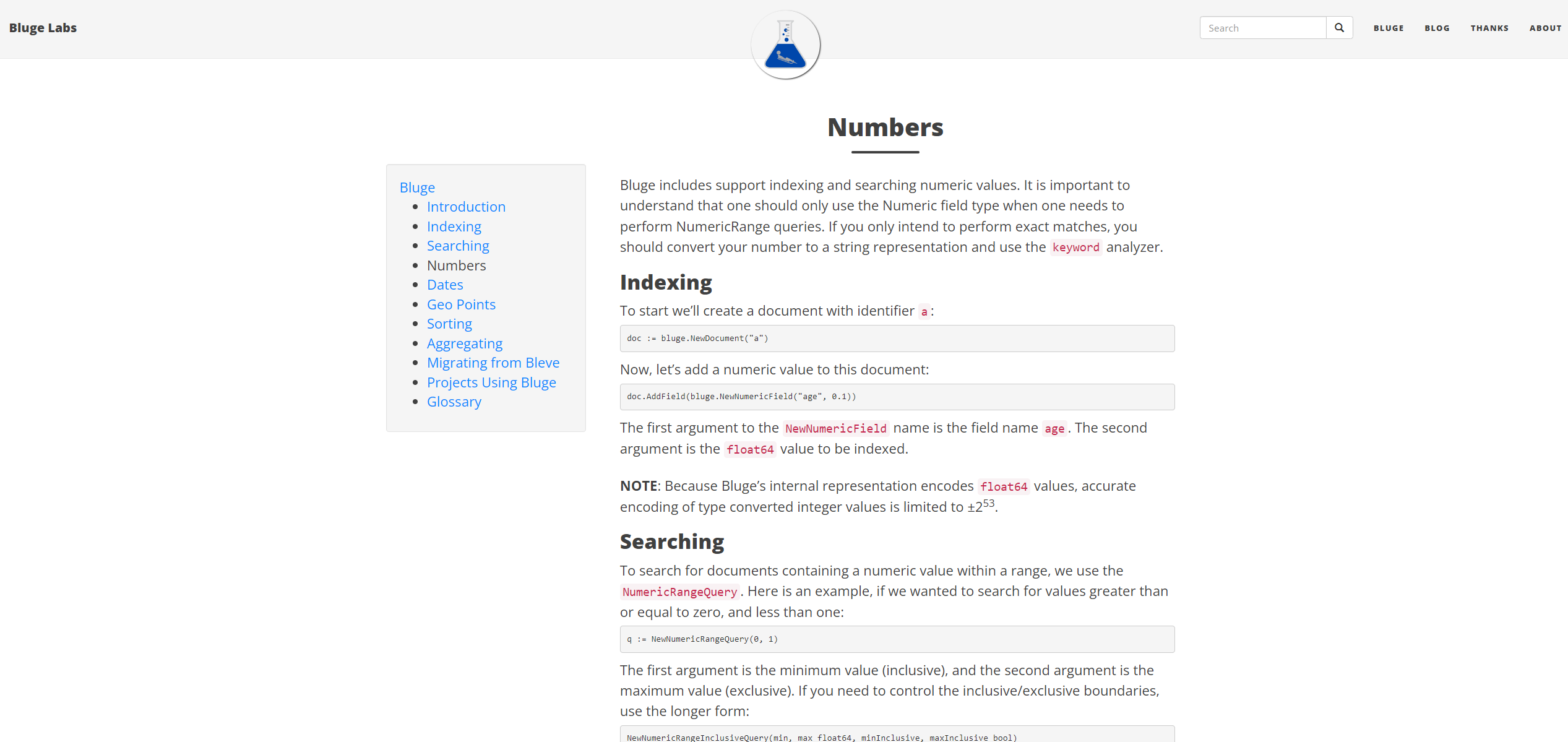Click the Bluge flask logo icon

(785, 45)
